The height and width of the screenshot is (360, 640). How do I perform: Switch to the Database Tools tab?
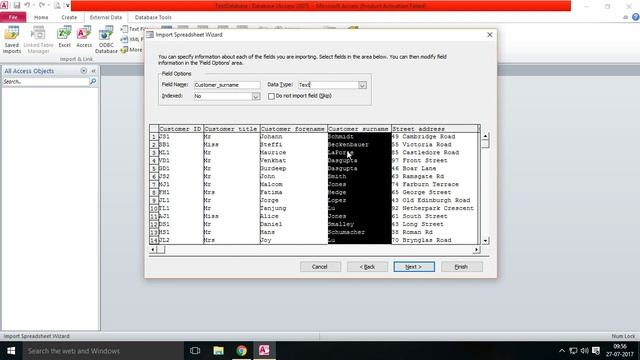[153, 18]
